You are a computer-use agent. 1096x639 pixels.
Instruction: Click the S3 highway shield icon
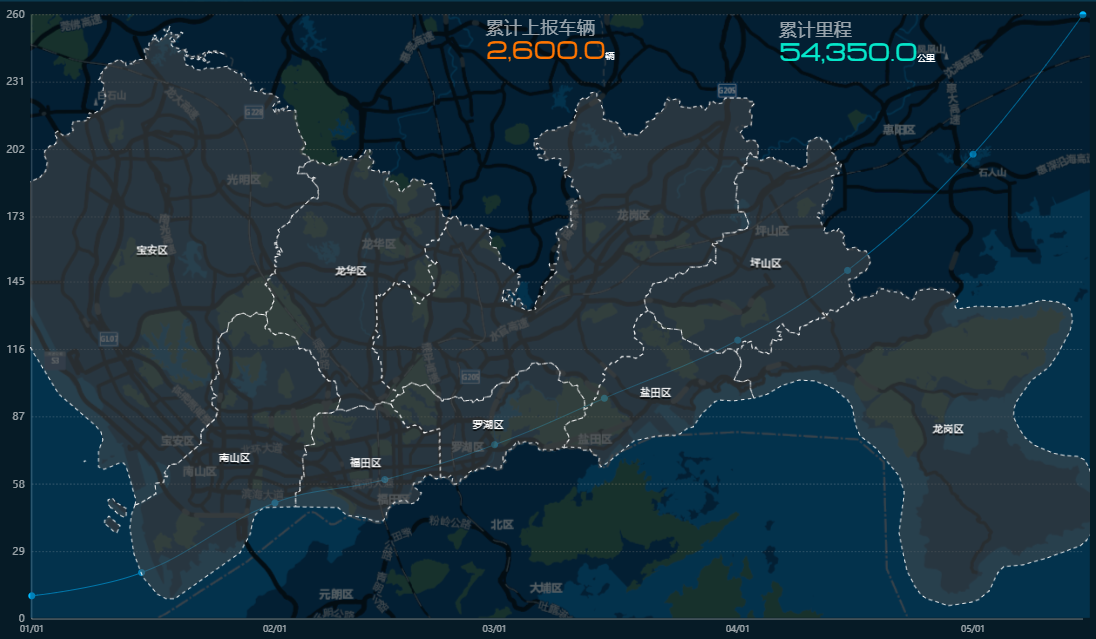(55, 360)
